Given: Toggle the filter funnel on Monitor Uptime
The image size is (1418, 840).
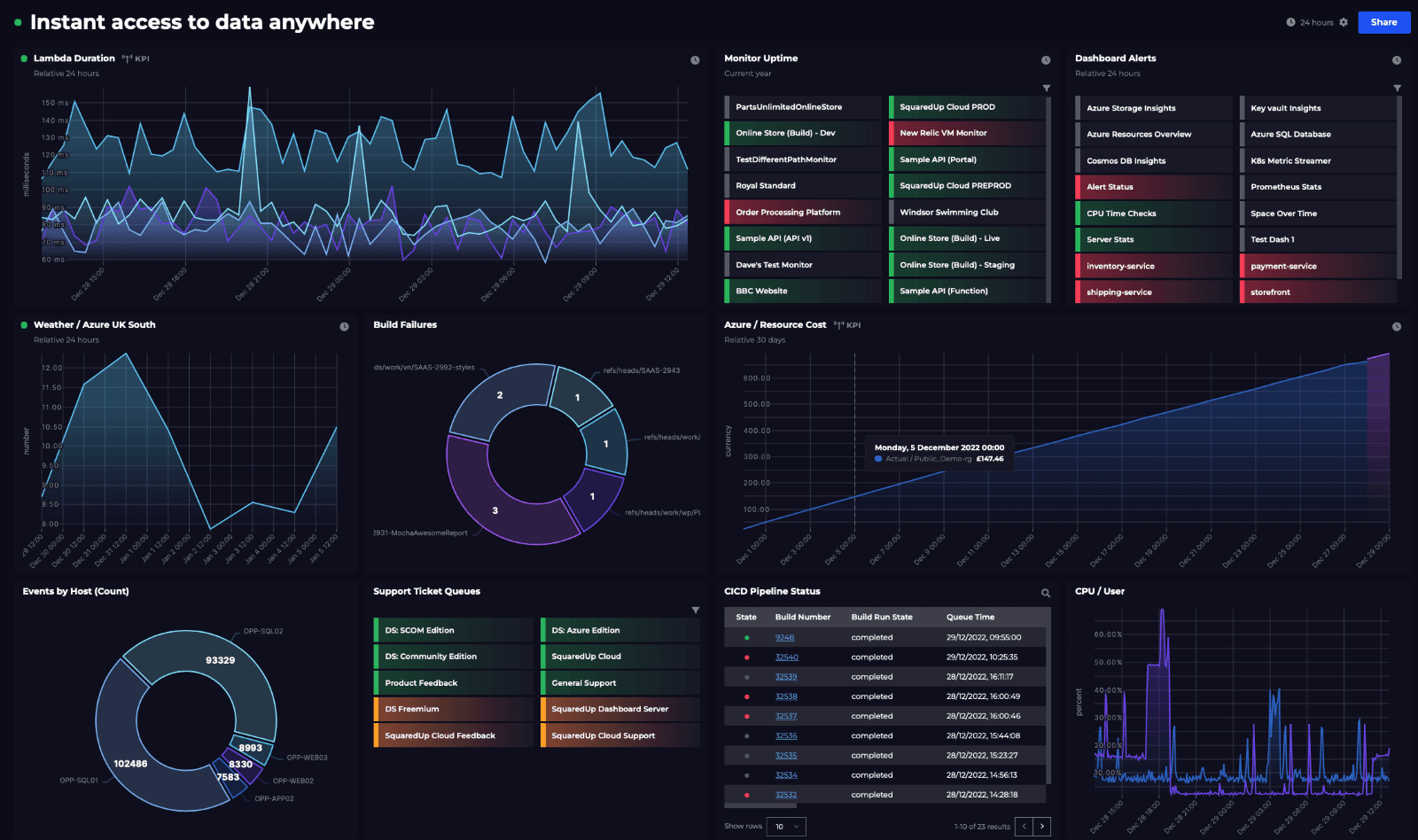Looking at the screenshot, I should [1047, 89].
